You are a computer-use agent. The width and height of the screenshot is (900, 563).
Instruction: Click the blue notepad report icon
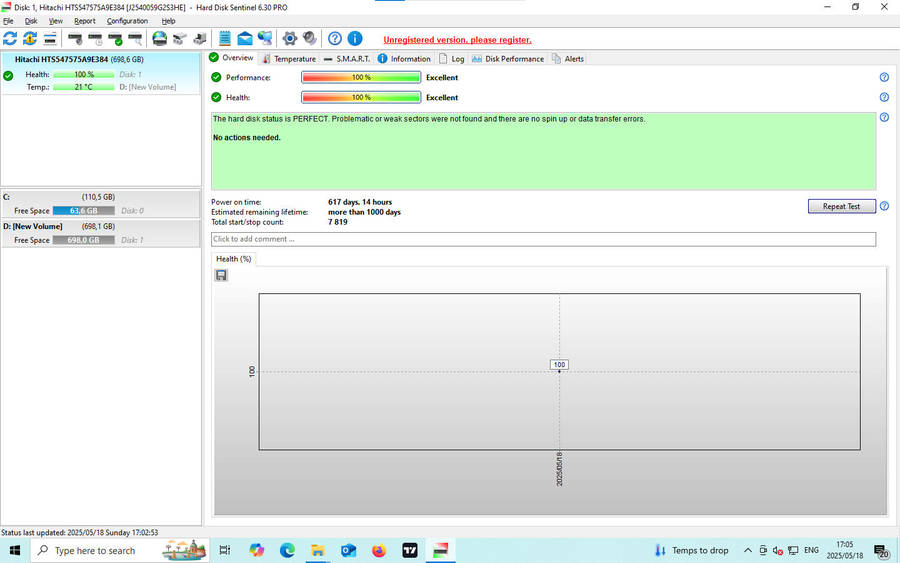click(224, 39)
